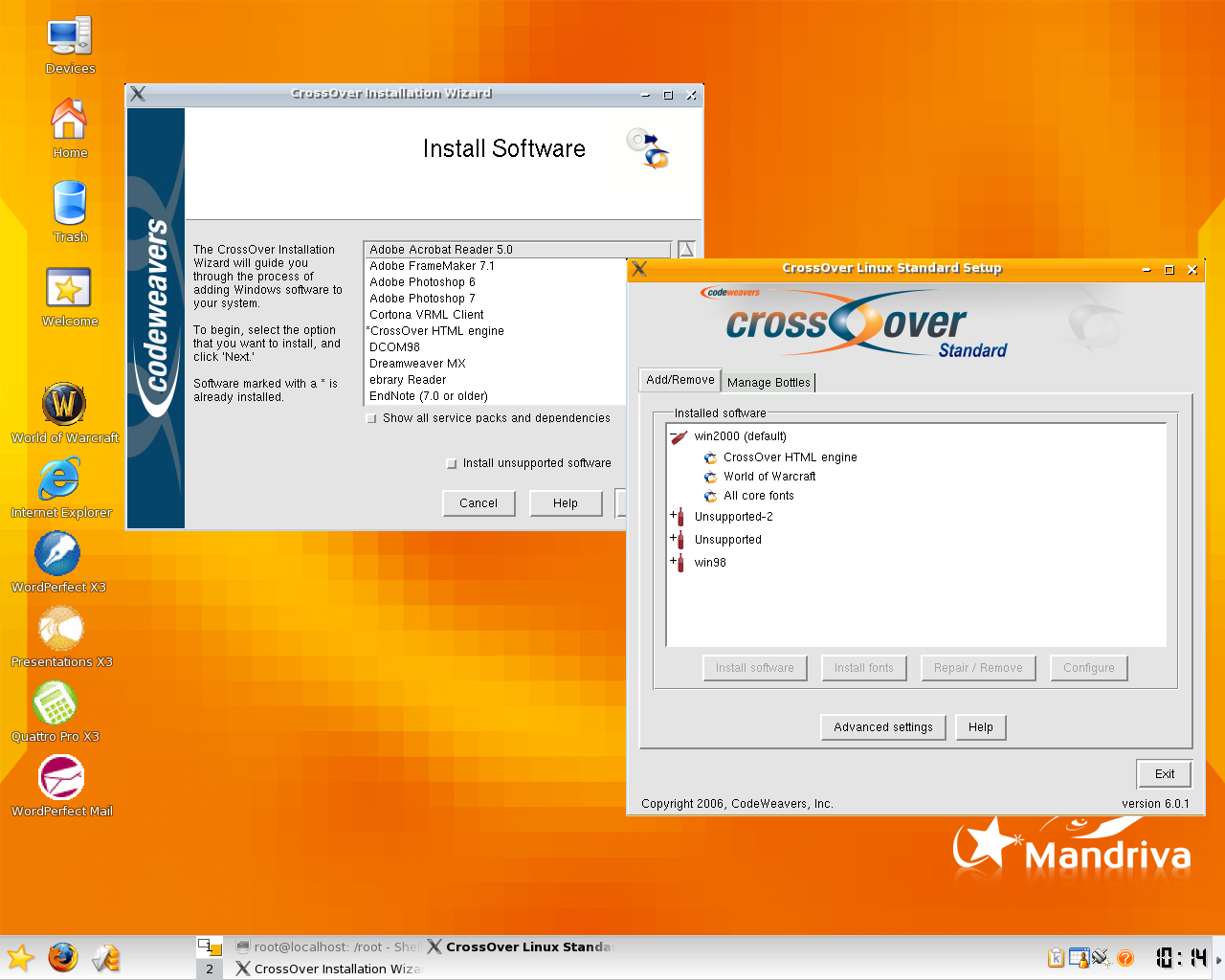Enable Show all service packs and dependencies
Viewport: 1225px width, 980px height.
click(371, 418)
